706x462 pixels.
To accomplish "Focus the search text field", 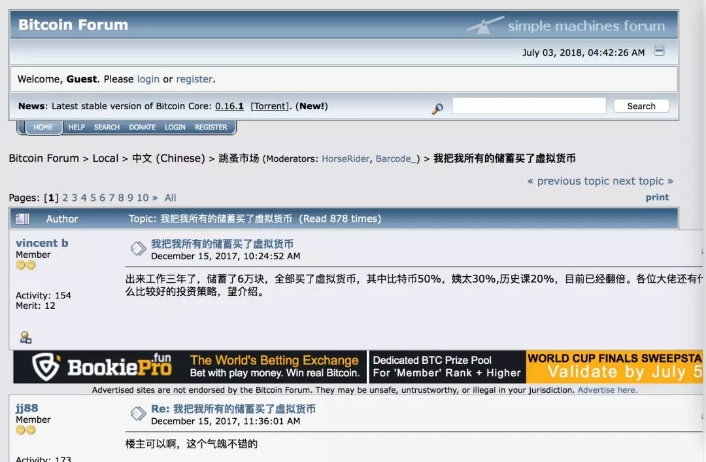I will pos(528,106).
